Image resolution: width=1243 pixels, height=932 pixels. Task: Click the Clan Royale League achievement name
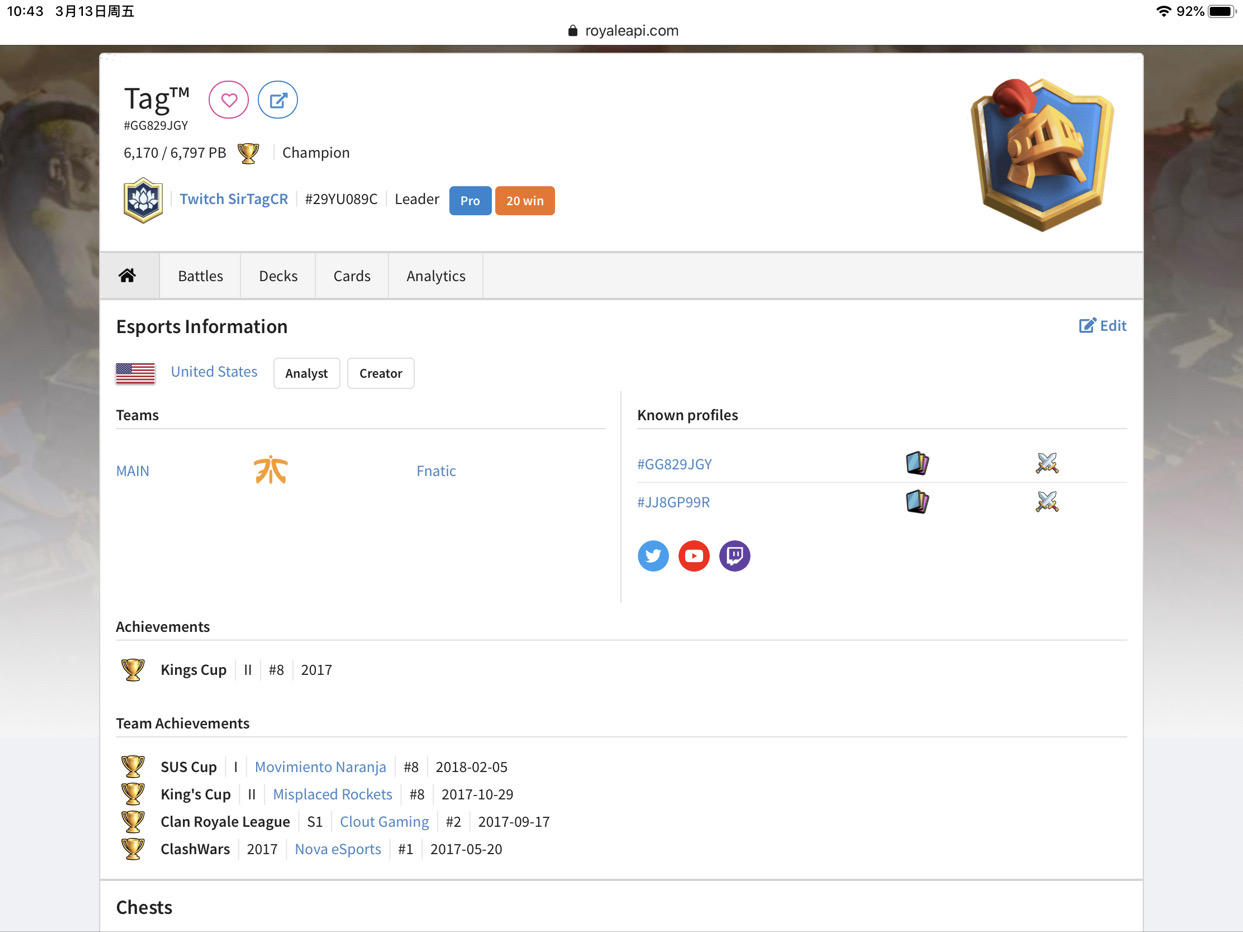(x=225, y=822)
